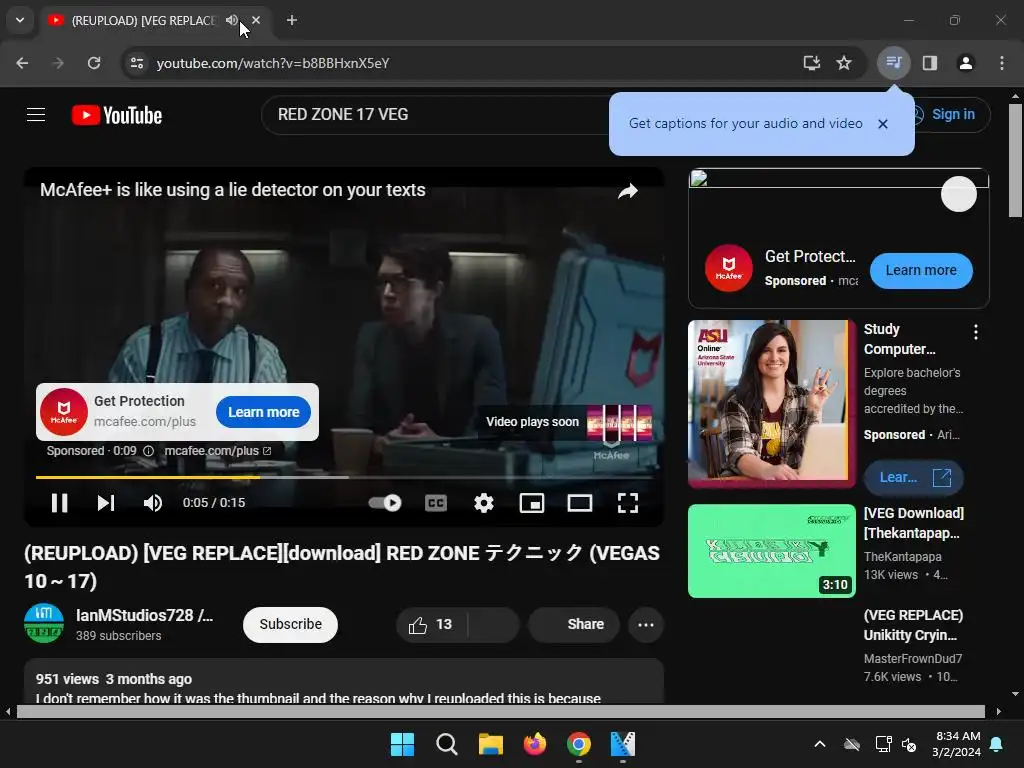1024x768 pixels.
Task: Open McAfee logo in sidebar ad
Action: (x=729, y=268)
